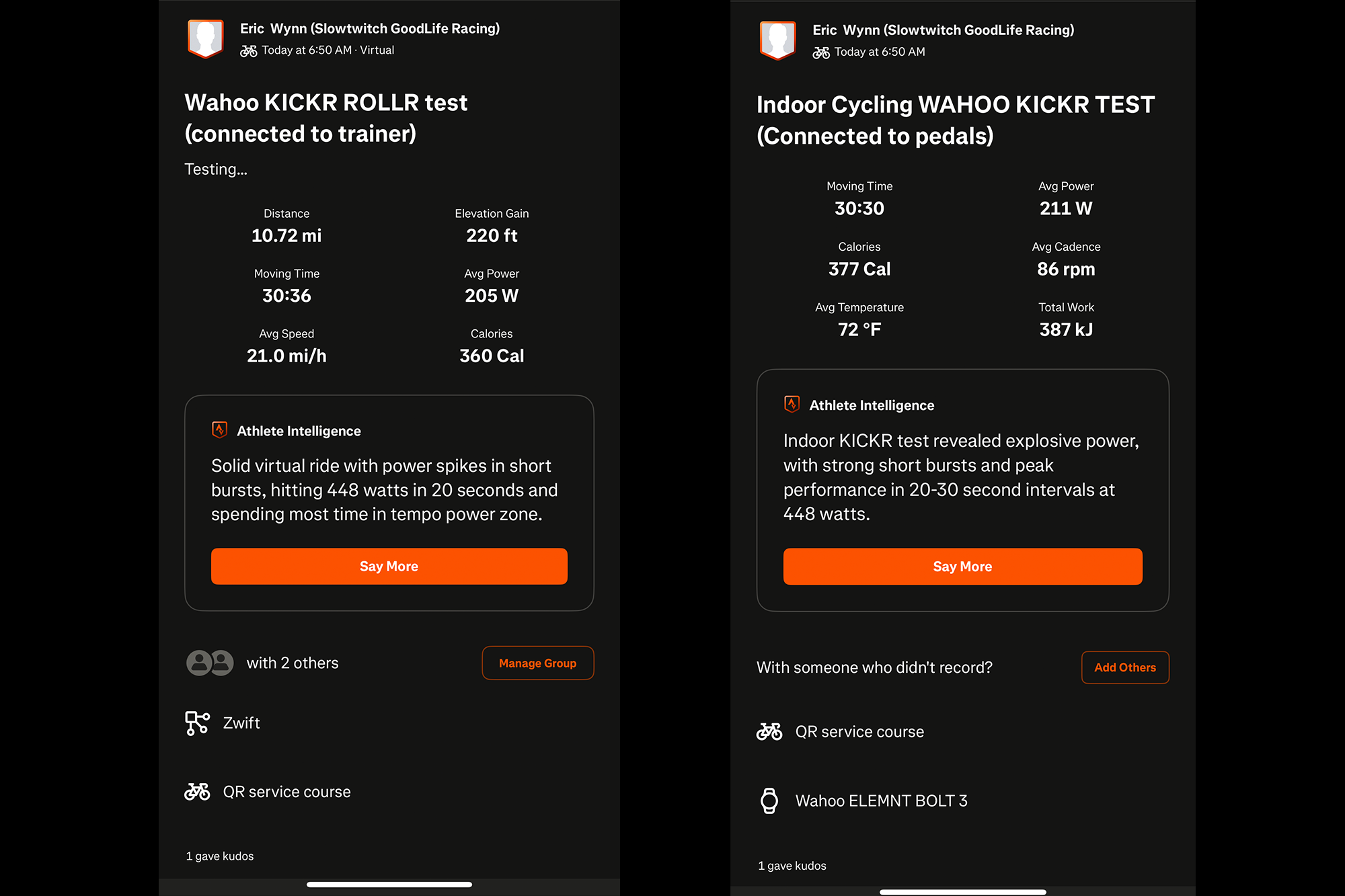This screenshot has height=896, width=1345.
Task: Click the left Athlete Intelligence badge icon
Action: (x=219, y=430)
